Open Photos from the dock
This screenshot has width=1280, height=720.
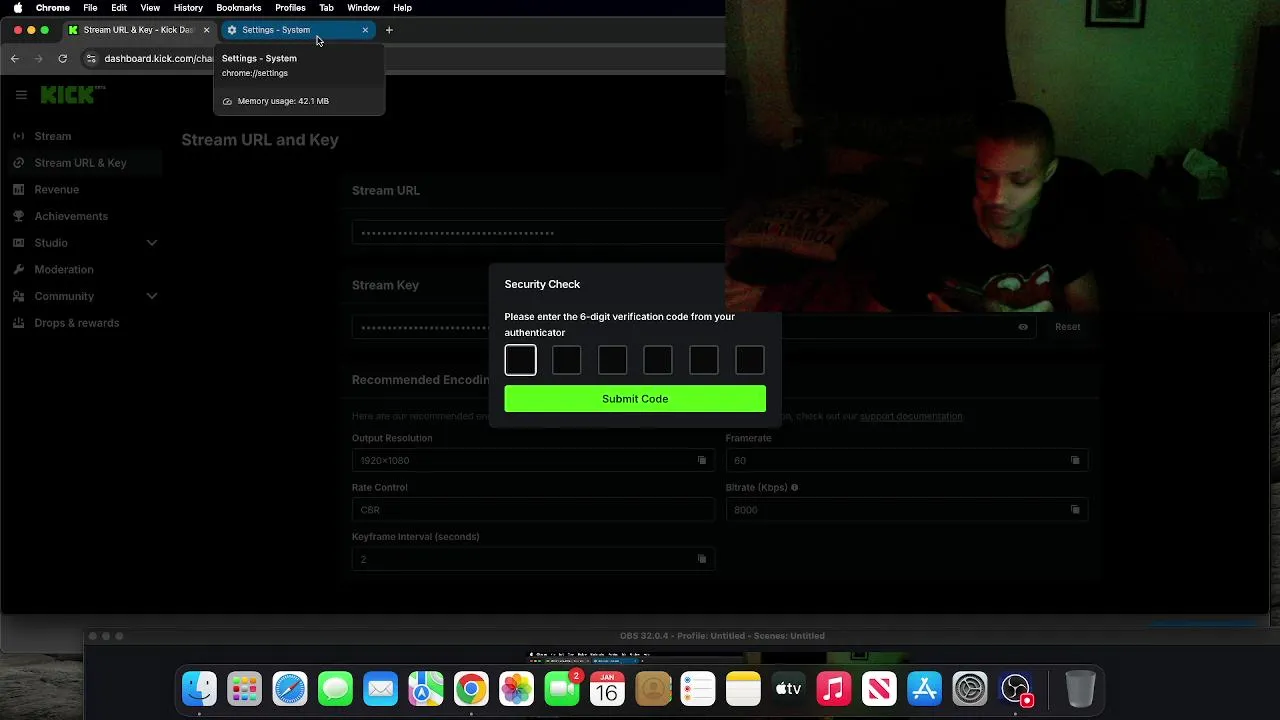(x=517, y=689)
